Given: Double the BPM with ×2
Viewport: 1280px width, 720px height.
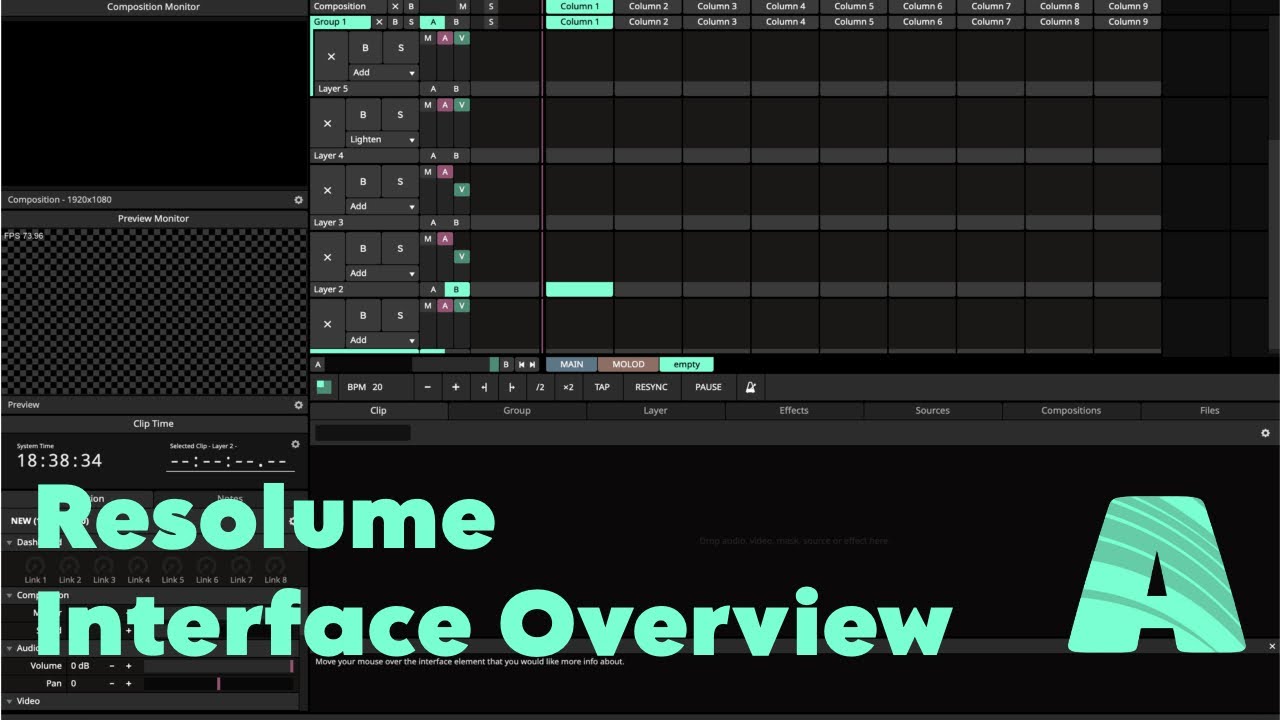Looking at the screenshot, I should (x=568, y=387).
